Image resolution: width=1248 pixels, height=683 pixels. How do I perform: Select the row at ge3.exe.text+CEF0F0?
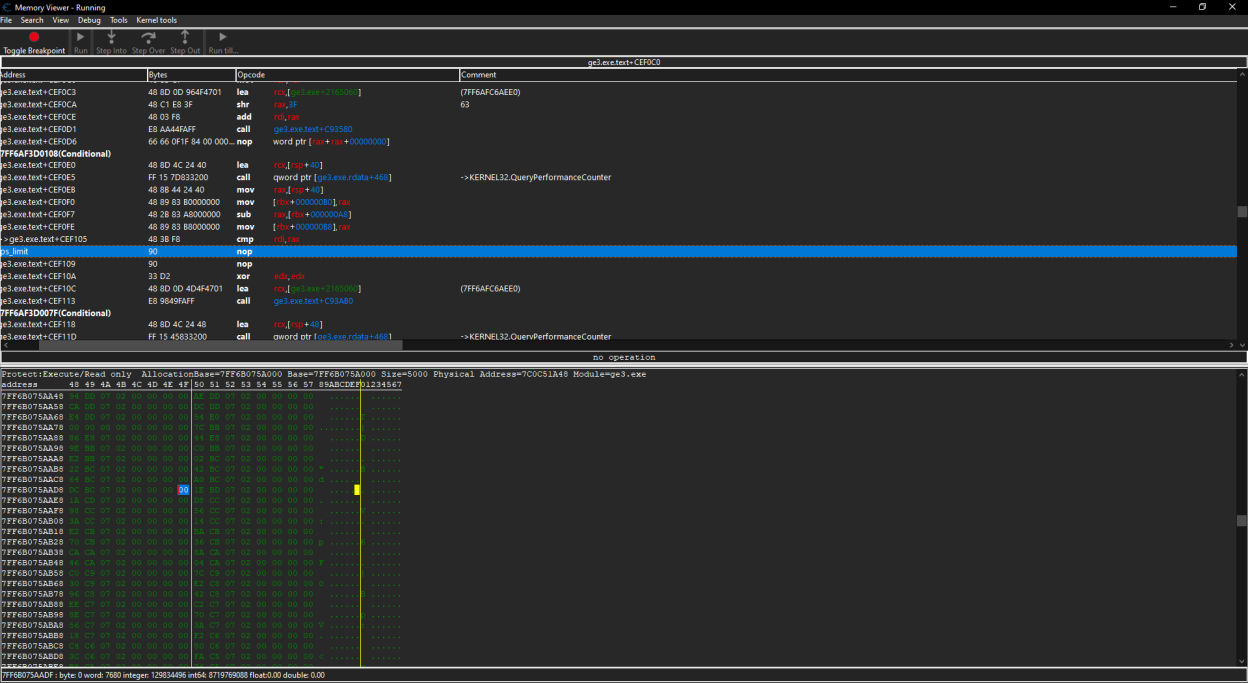pos(618,202)
